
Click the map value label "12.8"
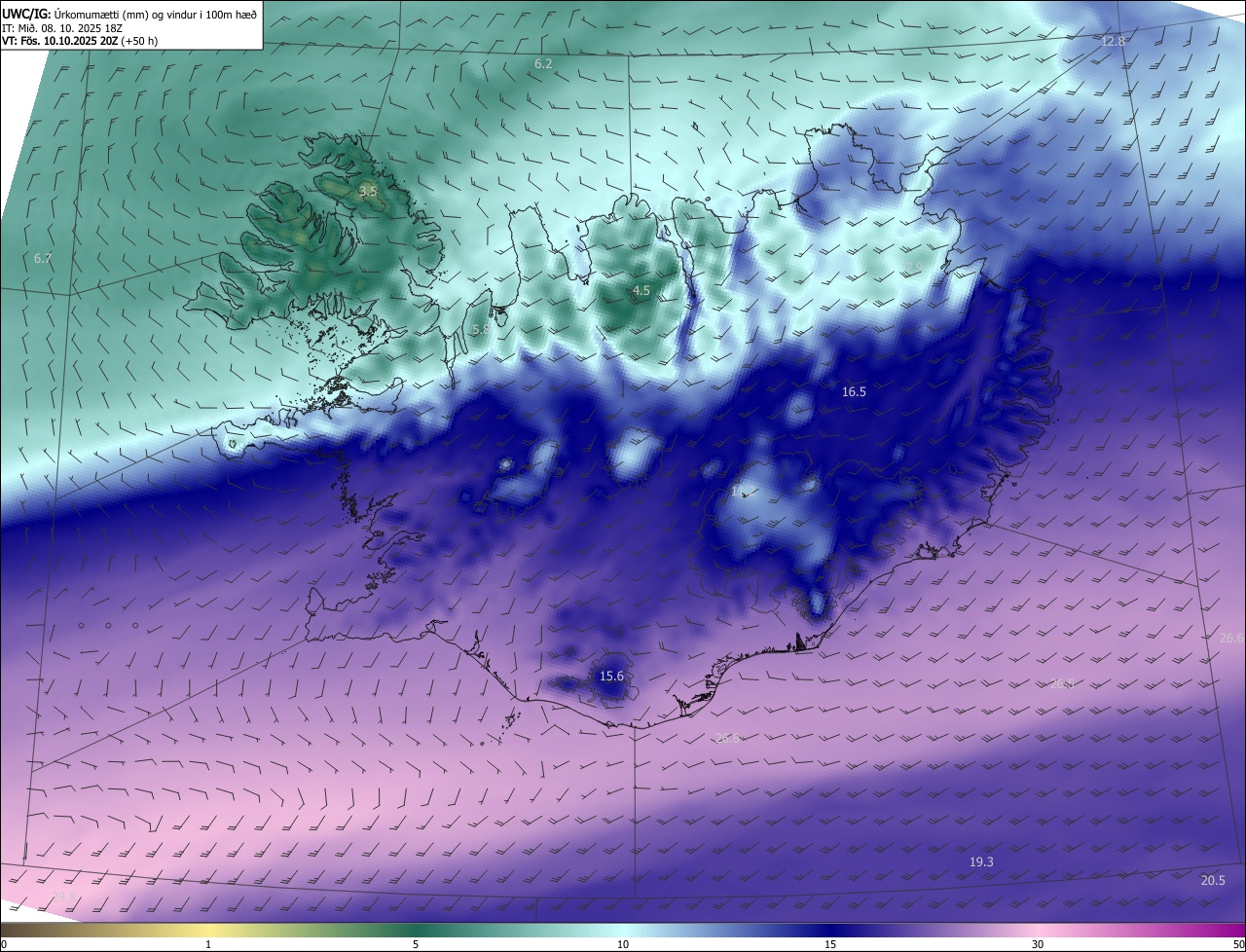click(x=1113, y=42)
